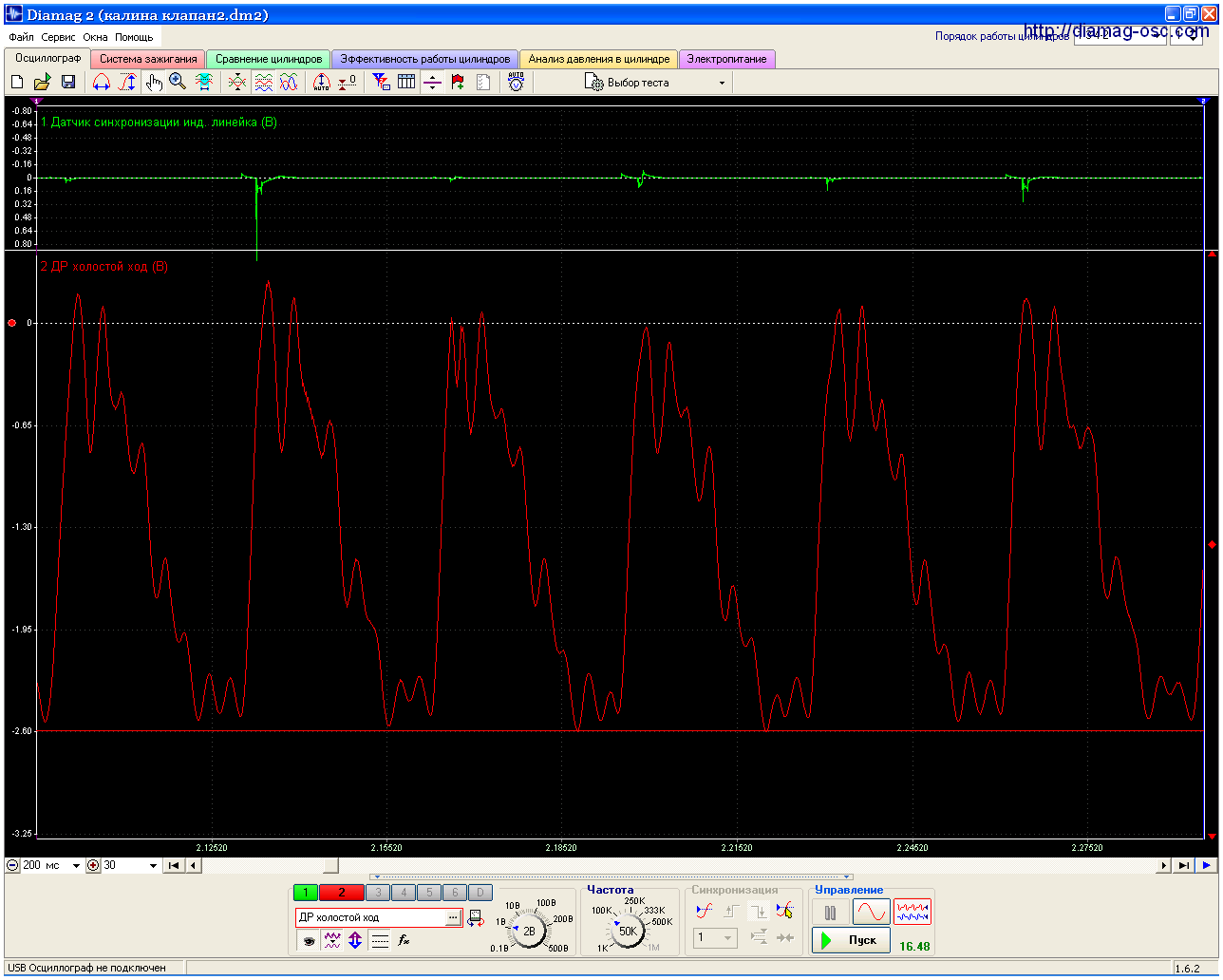1223x980 pixels.
Task: Click the horizontal timeline scrollbar thumb
Action: coord(329,865)
